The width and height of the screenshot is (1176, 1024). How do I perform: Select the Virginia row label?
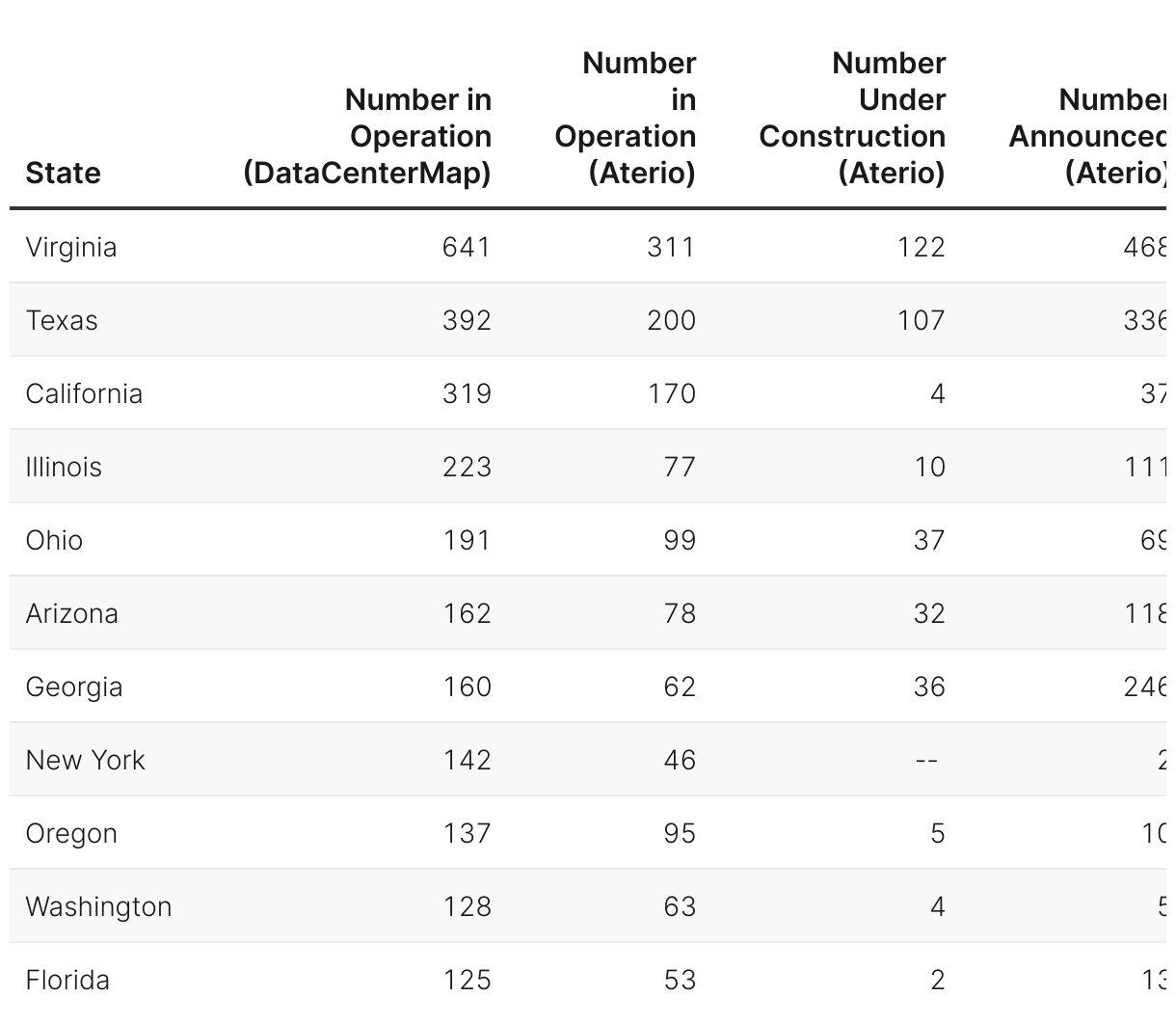[x=71, y=247]
